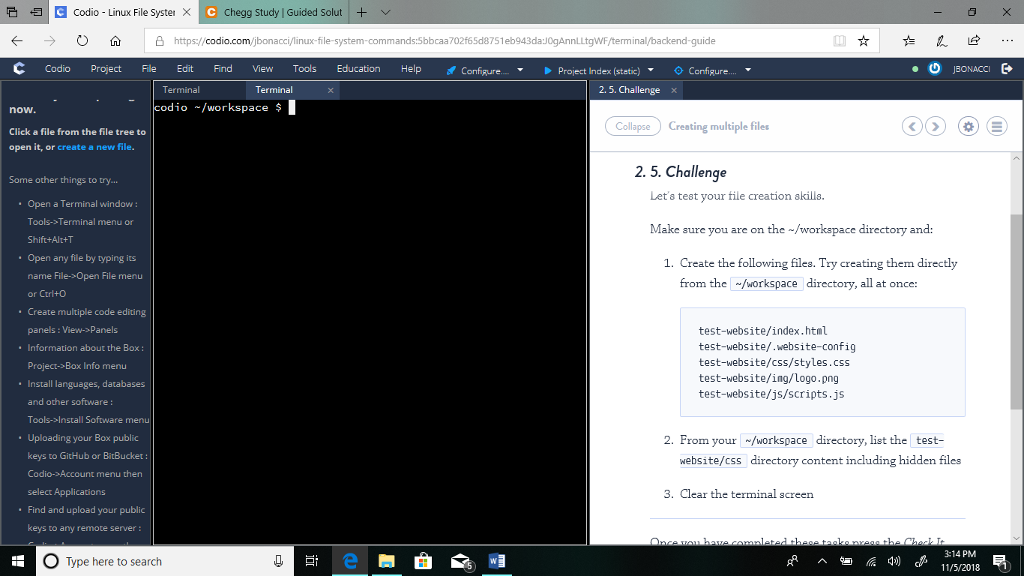Close the Codio browser tab
1024x576 pixels.
click(x=187, y=12)
